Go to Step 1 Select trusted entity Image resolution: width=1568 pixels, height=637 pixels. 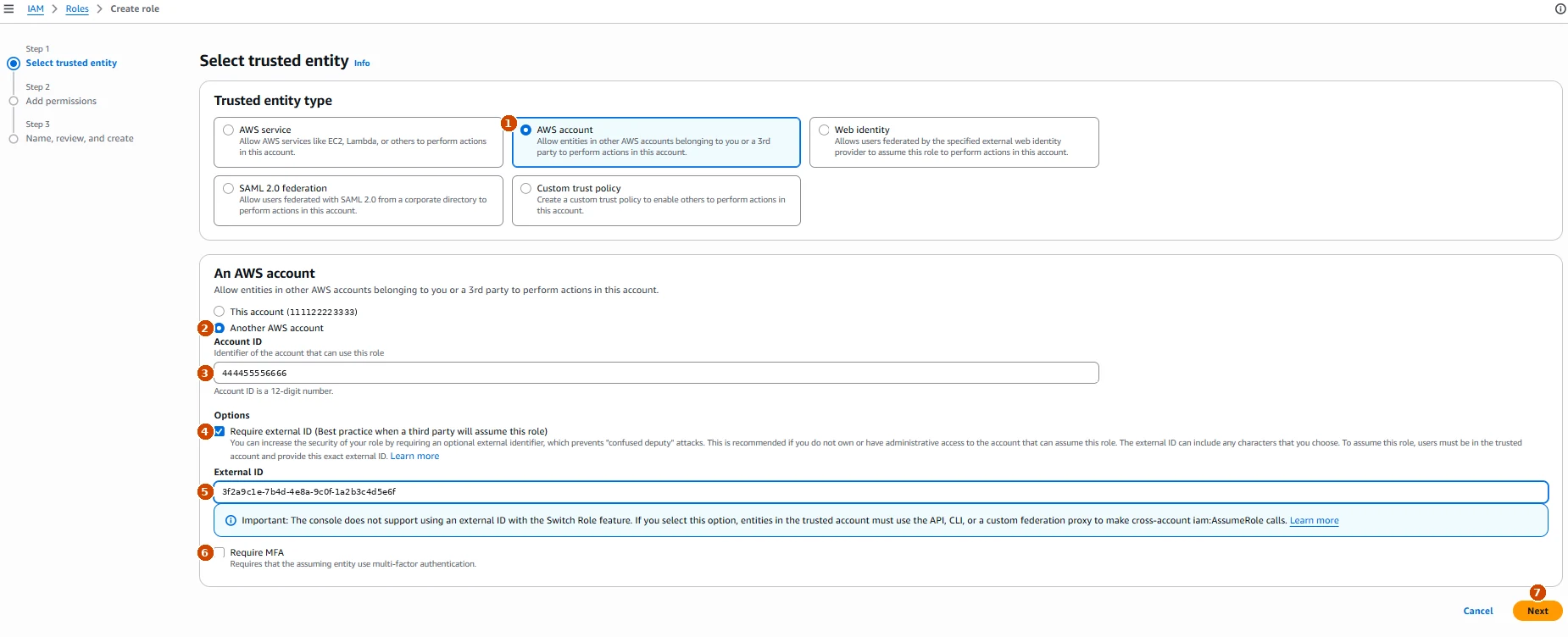point(71,63)
